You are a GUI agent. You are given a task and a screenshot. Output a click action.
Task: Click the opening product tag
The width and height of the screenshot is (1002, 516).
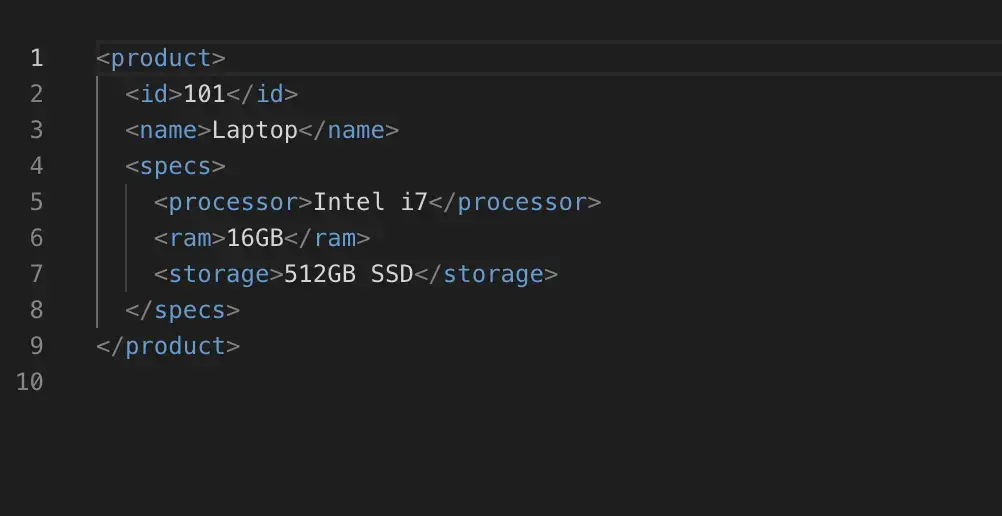click(x=161, y=58)
